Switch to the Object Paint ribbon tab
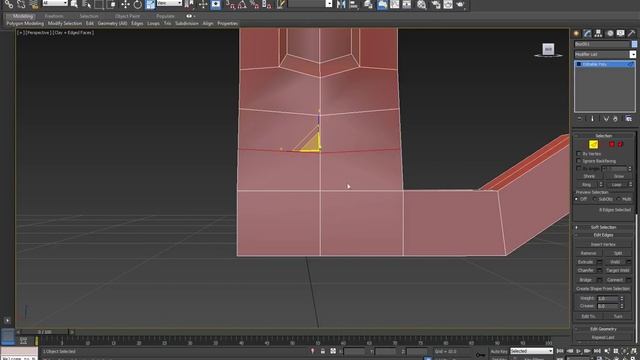Screen dimensions: 640x360 coord(127,16)
